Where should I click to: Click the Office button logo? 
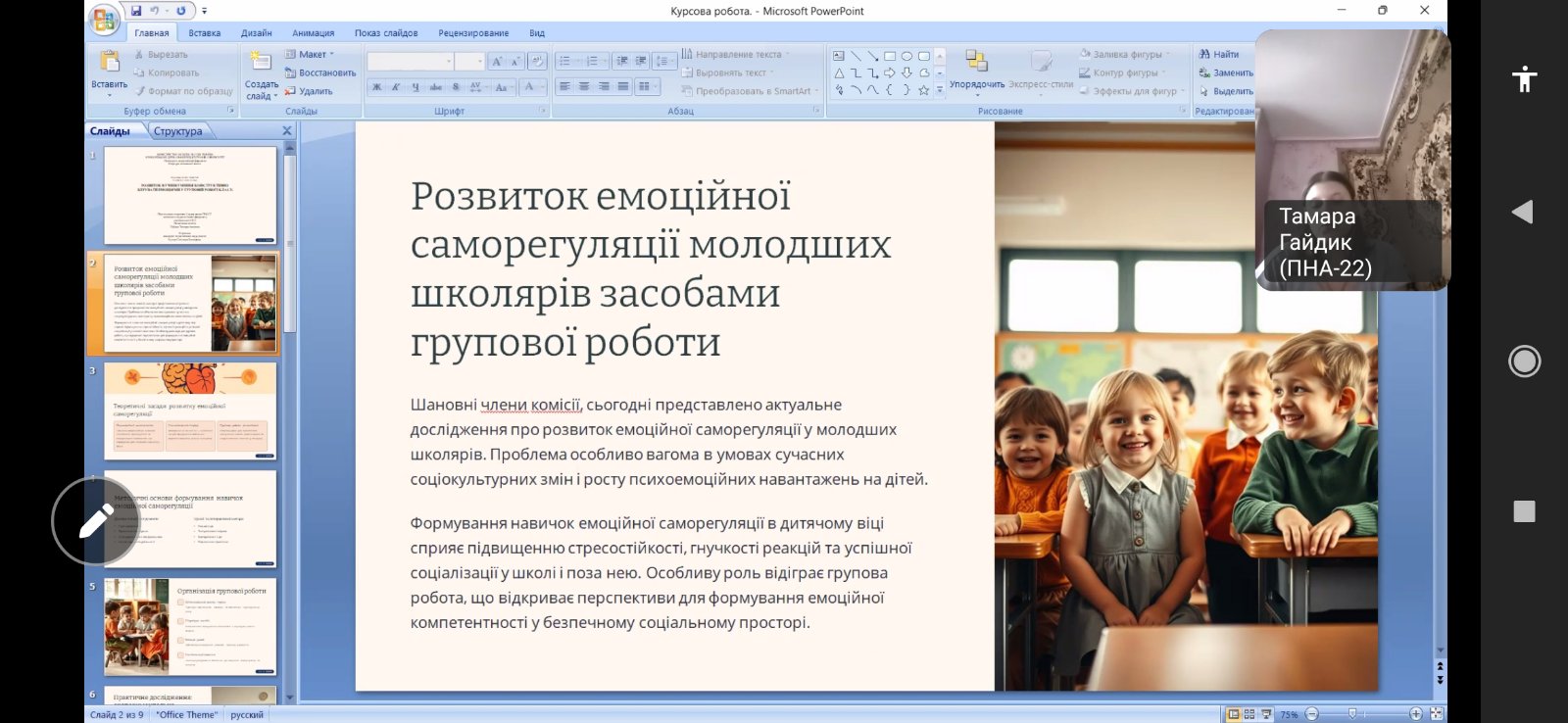[x=103, y=18]
